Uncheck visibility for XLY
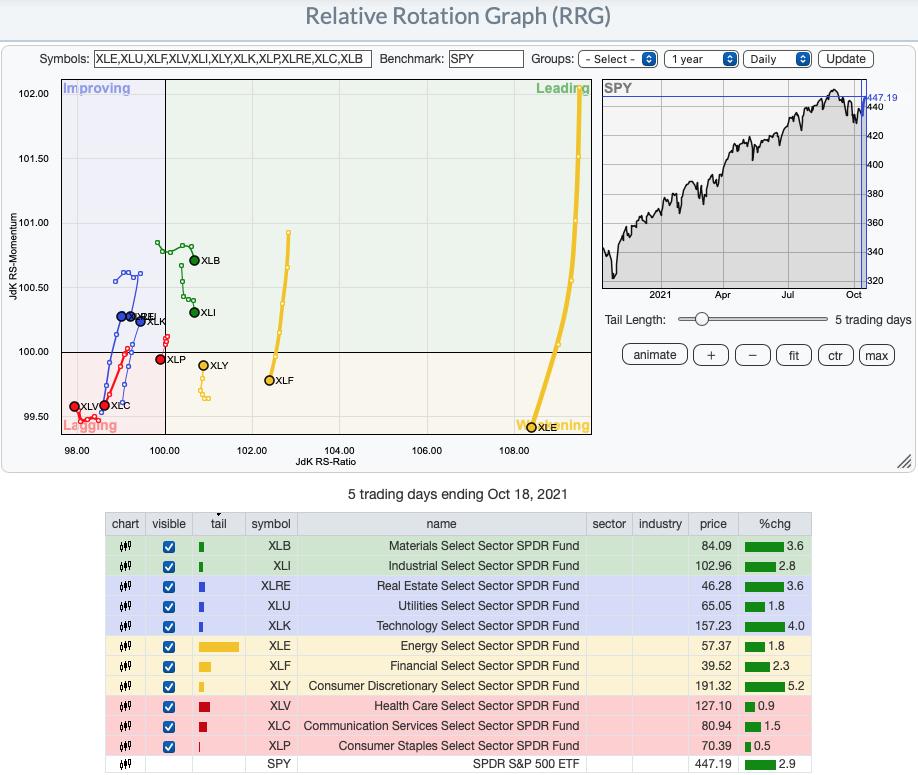The height and width of the screenshot is (775, 918). click(x=169, y=687)
